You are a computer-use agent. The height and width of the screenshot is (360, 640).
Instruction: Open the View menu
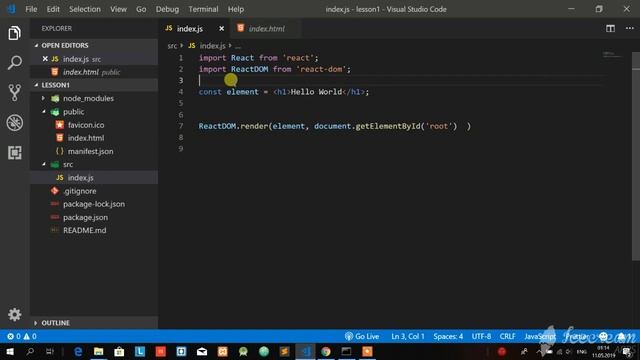[x=118, y=9]
